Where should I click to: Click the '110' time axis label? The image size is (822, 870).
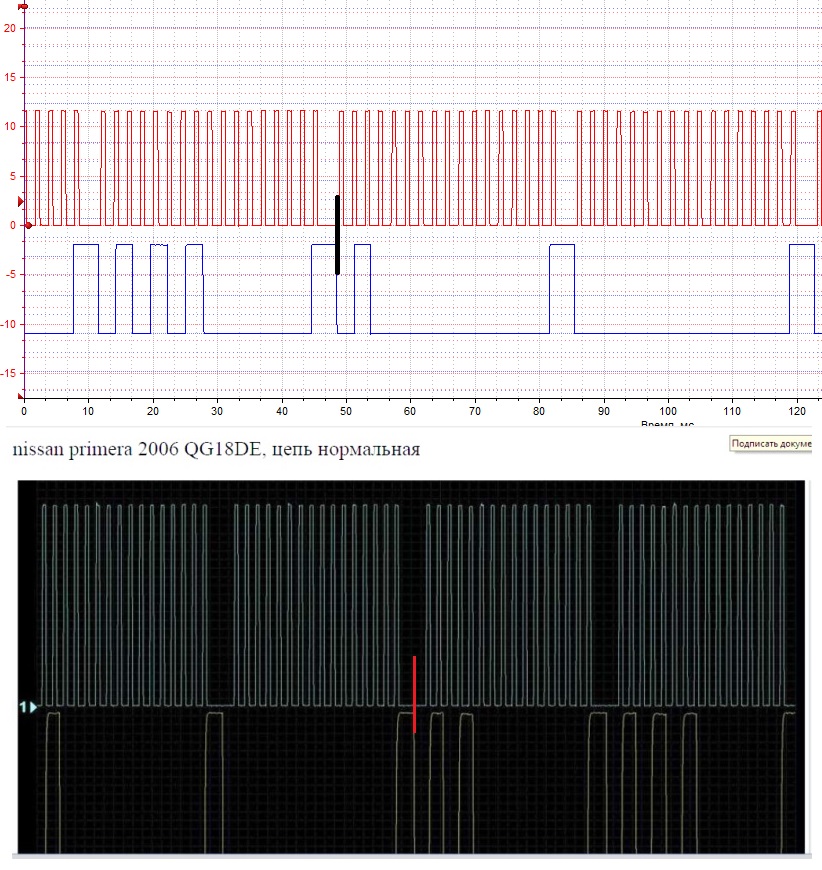click(732, 412)
